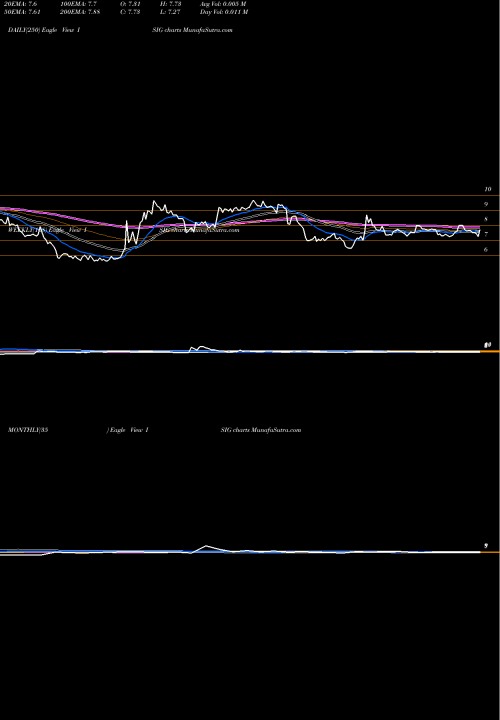The image size is (500, 720).
Task: Open the SIG charts MunafaSutra.com label in monthly chart
Action: (261, 430)
